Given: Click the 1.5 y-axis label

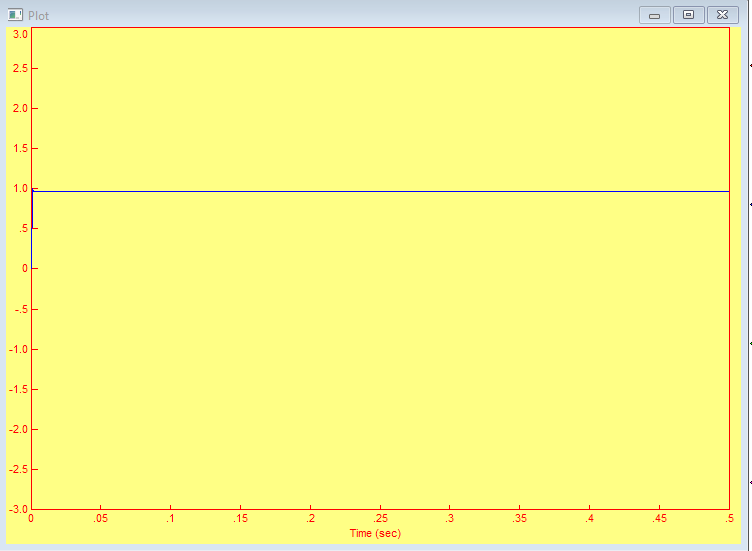Looking at the screenshot, I should point(21,148).
